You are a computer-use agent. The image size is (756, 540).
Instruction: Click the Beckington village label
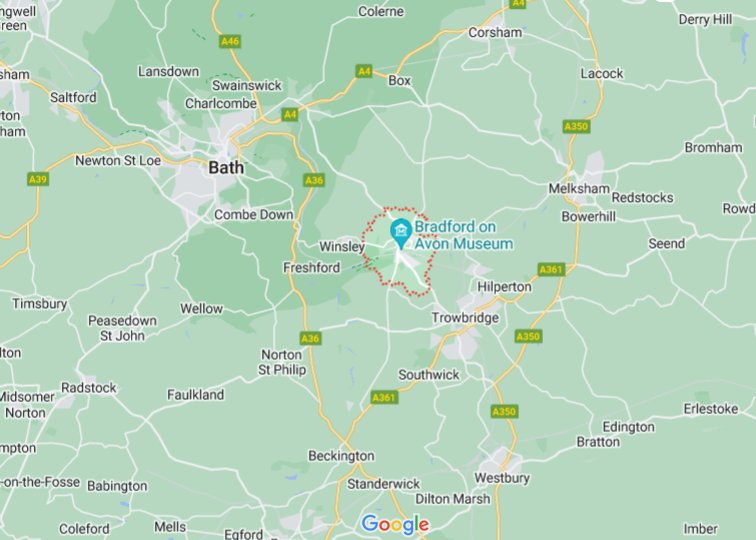pos(341,456)
